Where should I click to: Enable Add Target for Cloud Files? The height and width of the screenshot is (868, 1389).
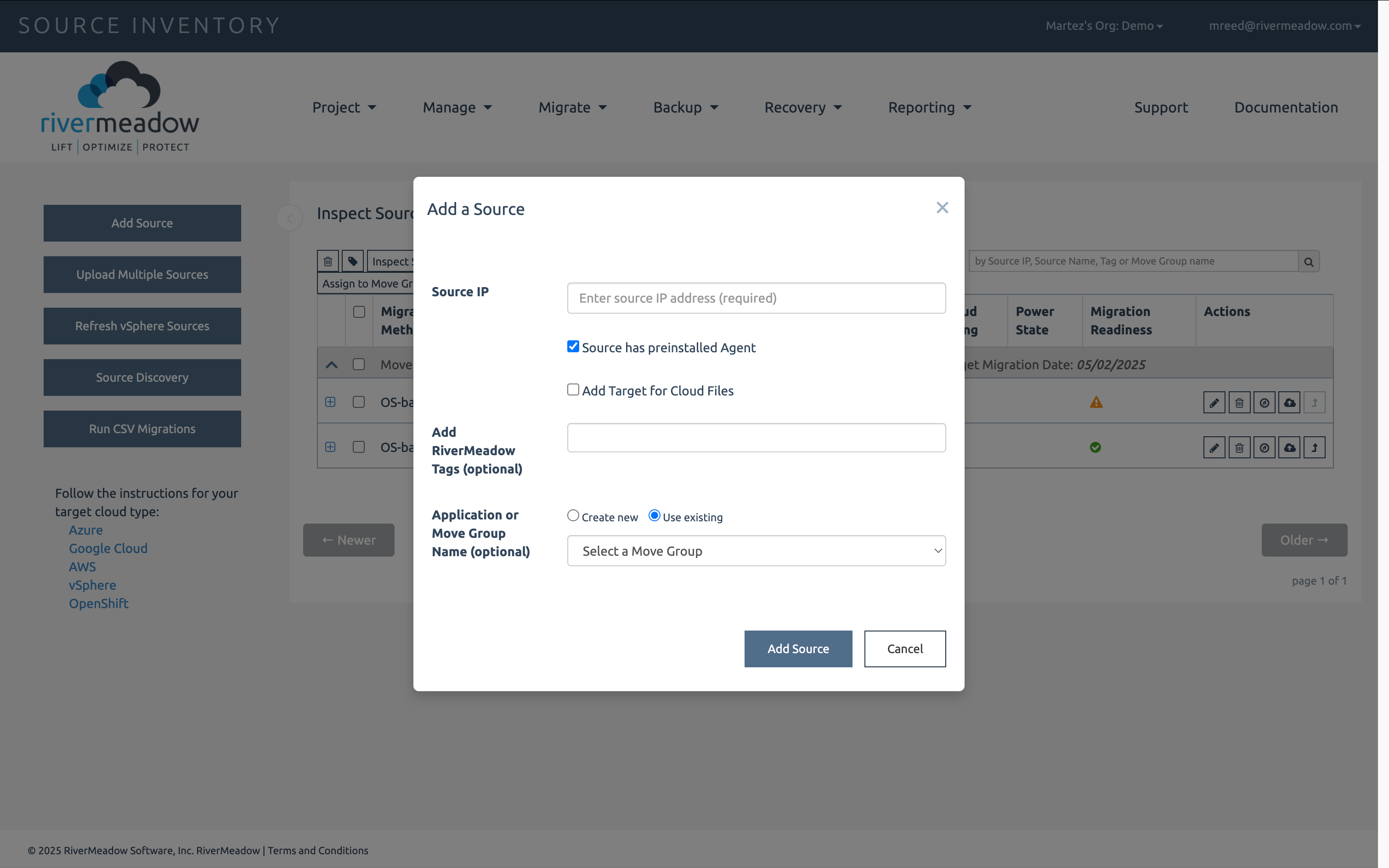coord(573,390)
